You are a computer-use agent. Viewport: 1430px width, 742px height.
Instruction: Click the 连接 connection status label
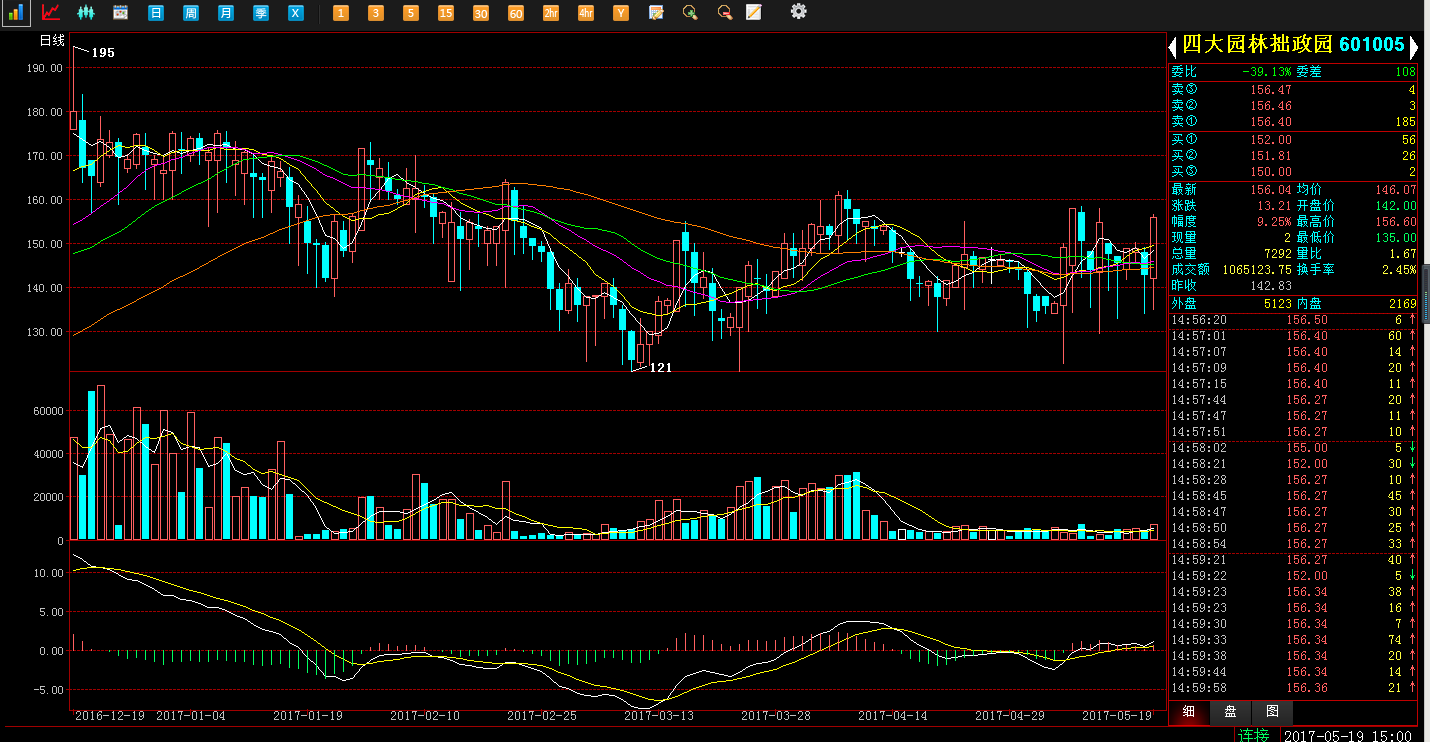coord(1254,735)
